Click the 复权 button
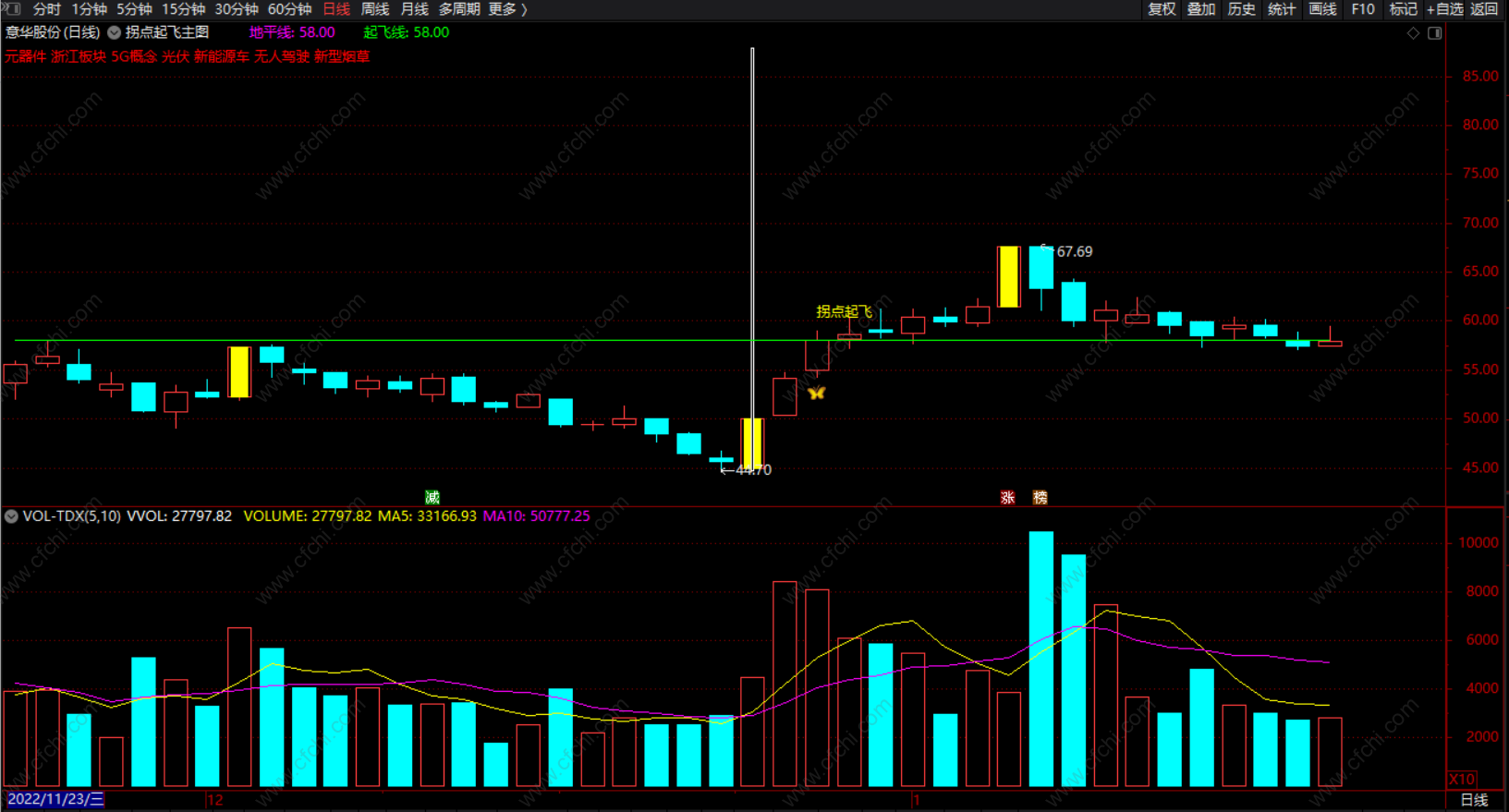 point(1162,9)
